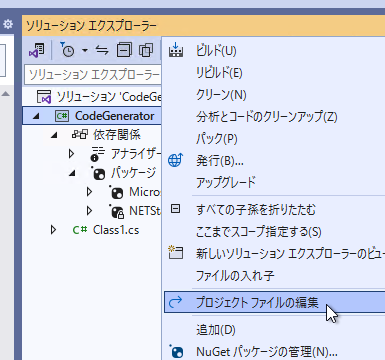
Task: Click new view icon beside 新しいソリューション
Action: 176,252
